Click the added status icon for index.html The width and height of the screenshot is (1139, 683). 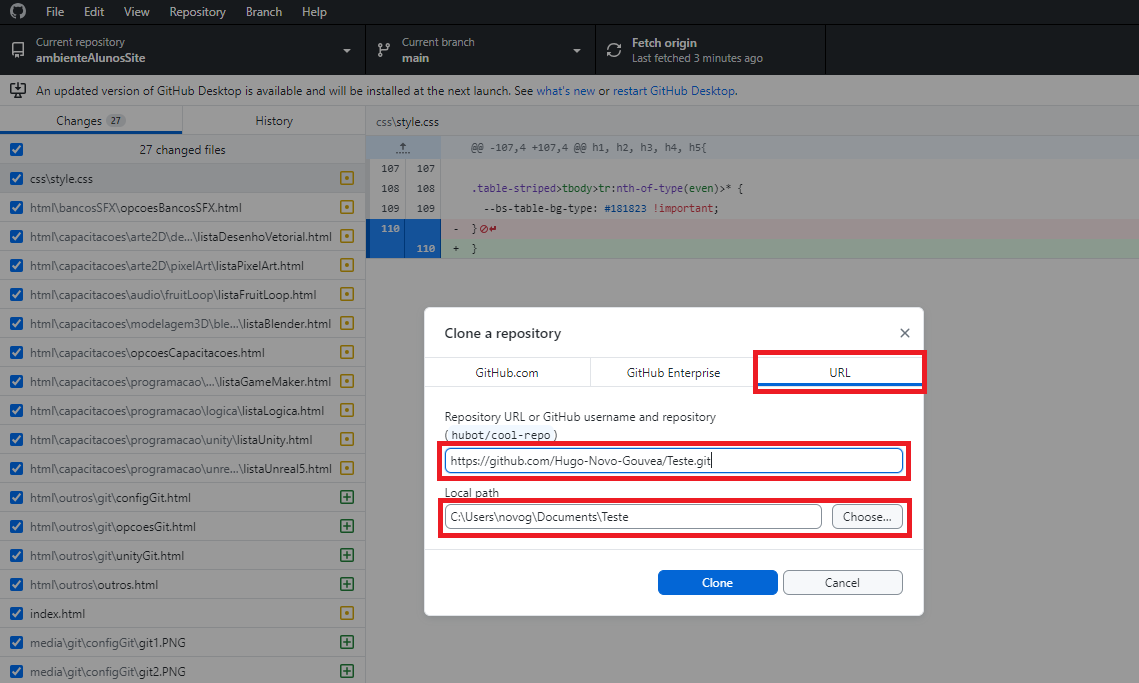coord(347,614)
